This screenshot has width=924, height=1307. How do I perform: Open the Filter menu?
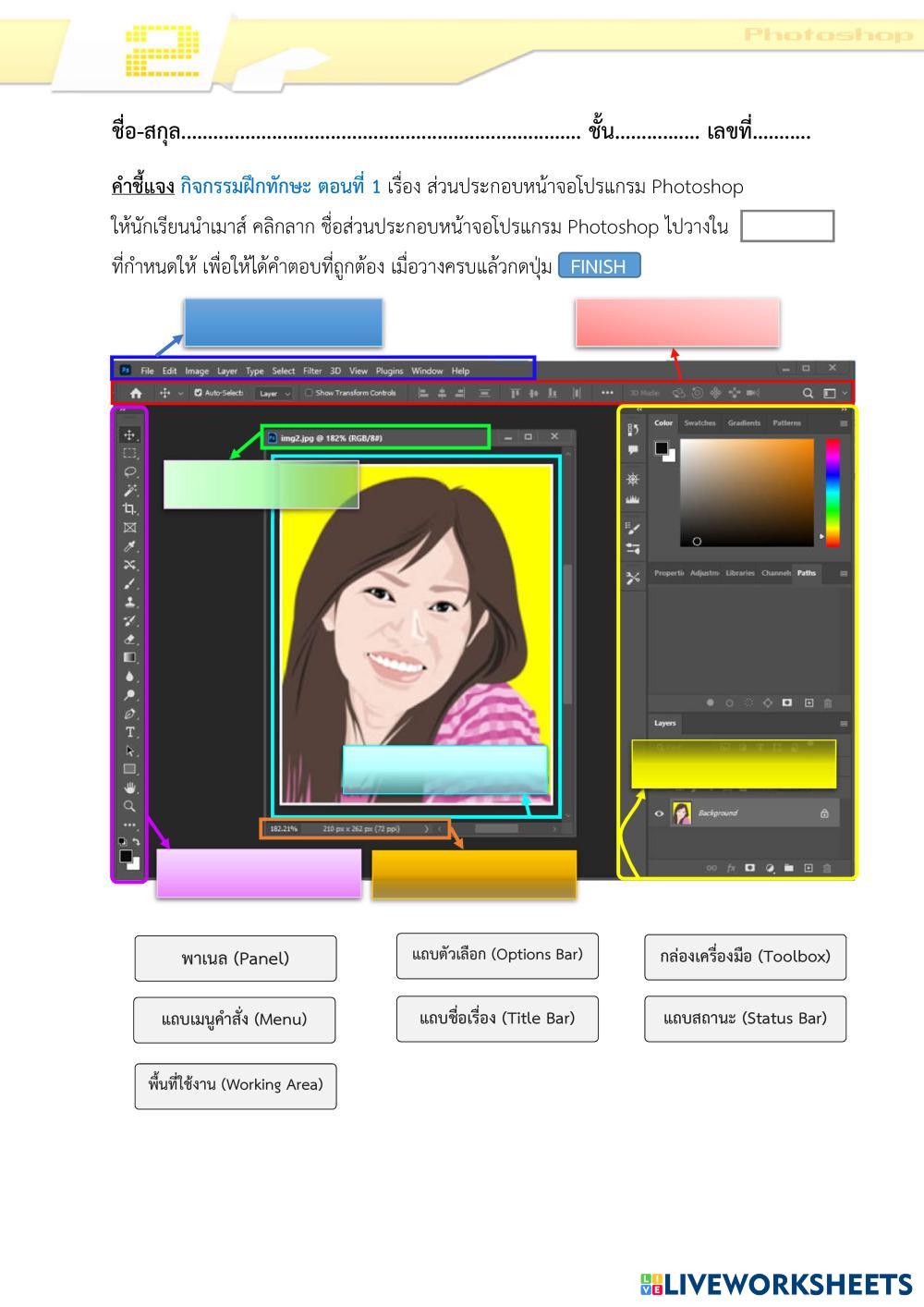[x=312, y=371]
